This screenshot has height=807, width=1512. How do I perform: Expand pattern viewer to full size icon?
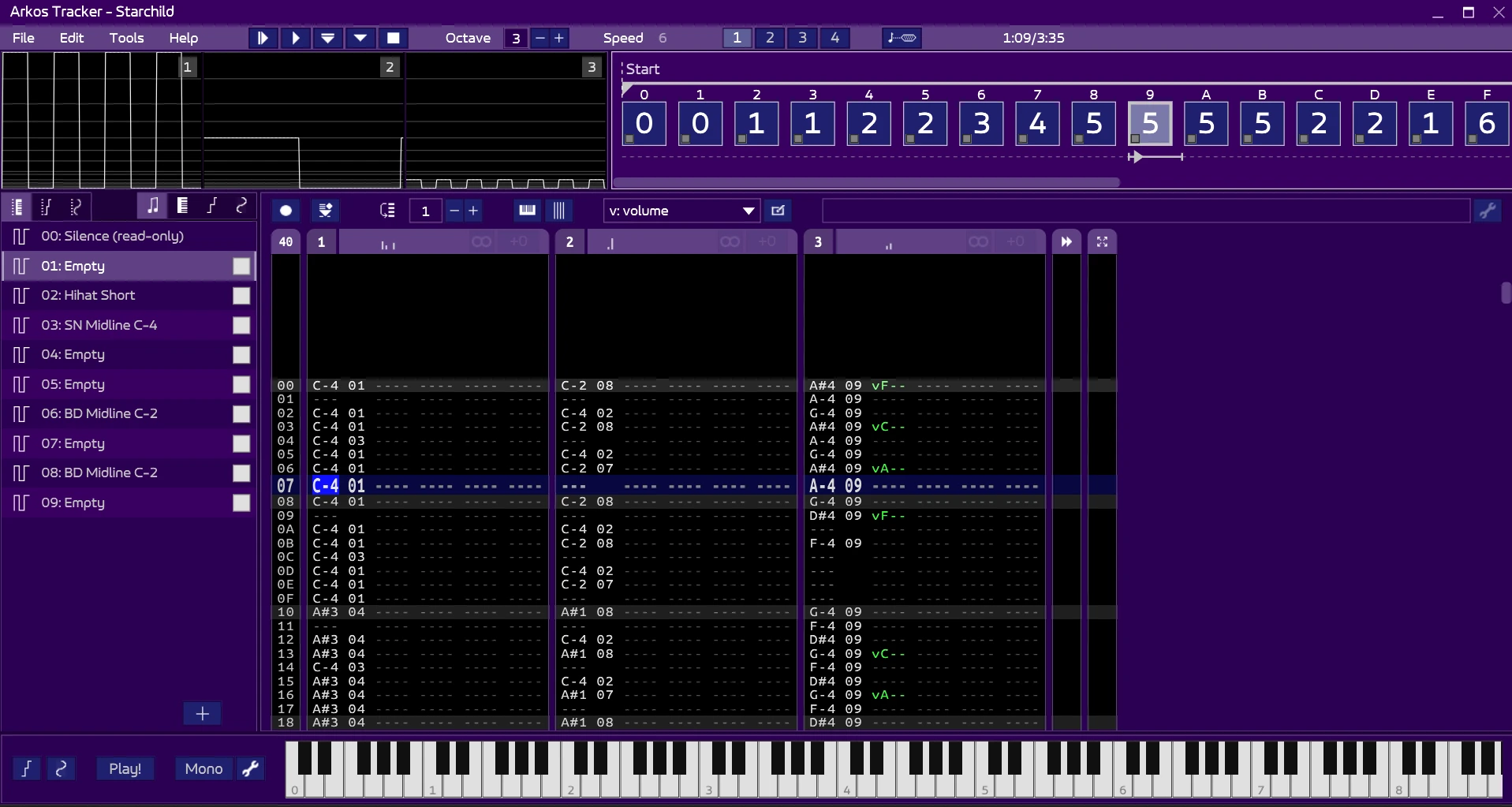click(x=1102, y=242)
